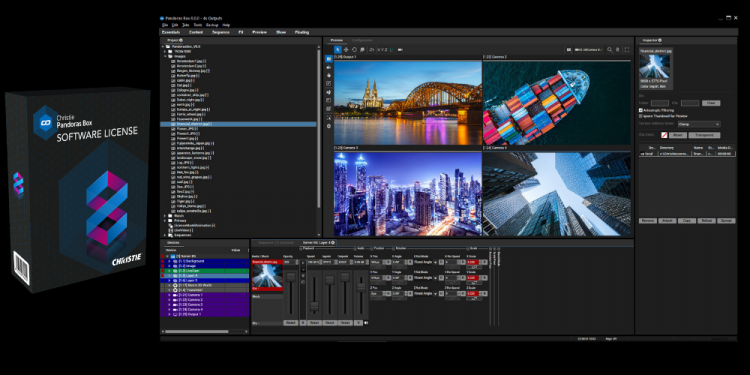This screenshot has height=375, width=750.
Task: Click the fullscreen icon in preview toolbar
Action: coord(627,50)
